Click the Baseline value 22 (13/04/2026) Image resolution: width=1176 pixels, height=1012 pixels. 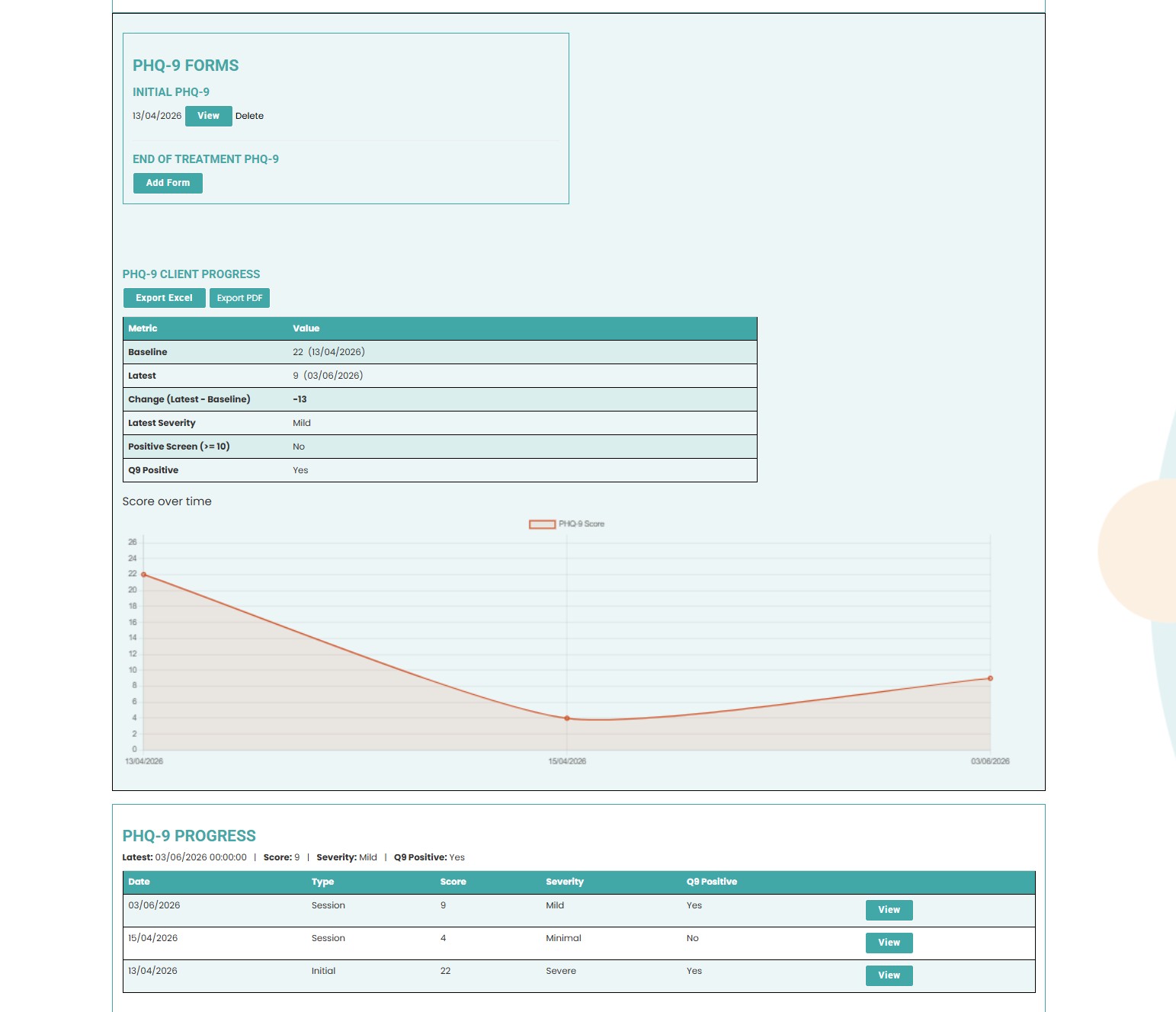tap(328, 352)
